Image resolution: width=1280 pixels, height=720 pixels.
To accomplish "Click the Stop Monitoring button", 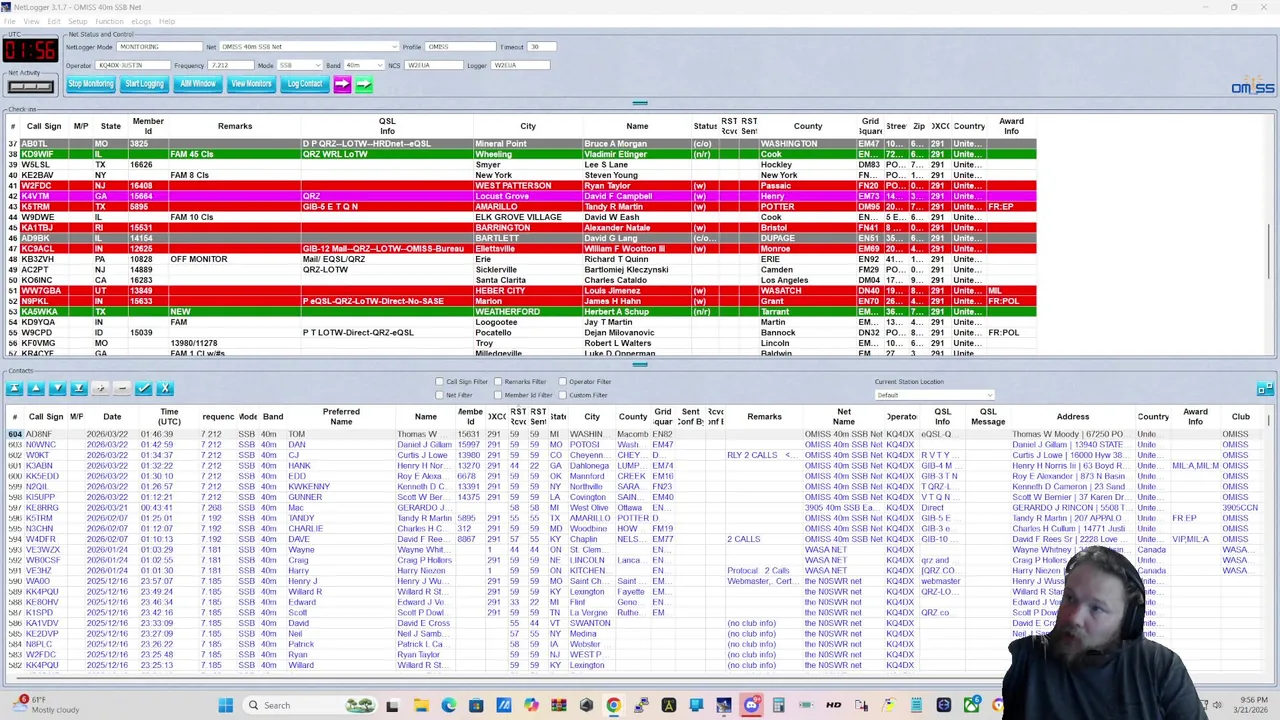I will pyautogui.click(x=91, y=84).
